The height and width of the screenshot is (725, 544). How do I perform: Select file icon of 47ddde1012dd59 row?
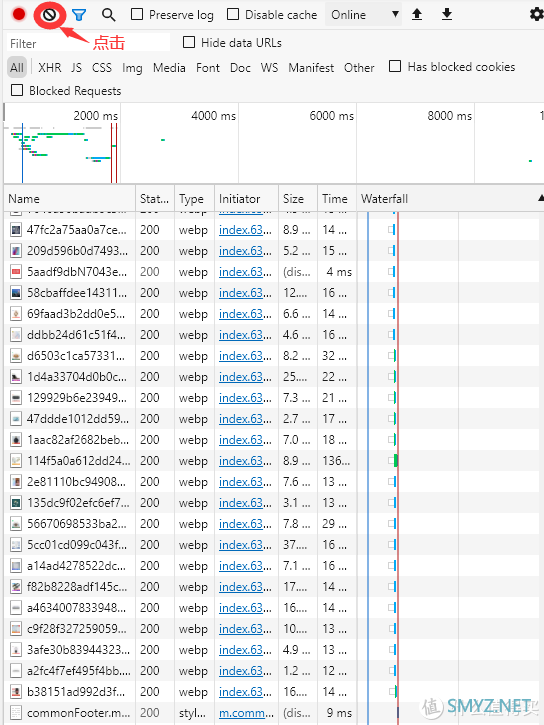click(16, 419)
